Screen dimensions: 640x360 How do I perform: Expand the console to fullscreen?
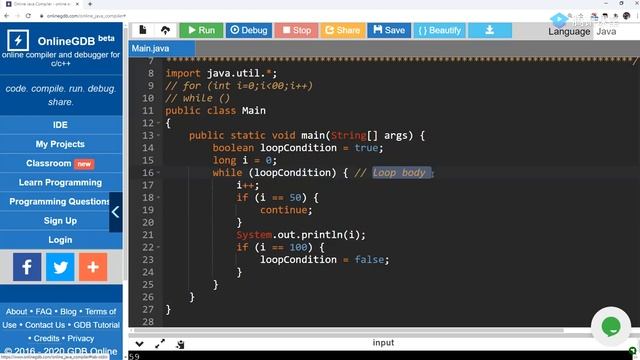click(160, 344)
